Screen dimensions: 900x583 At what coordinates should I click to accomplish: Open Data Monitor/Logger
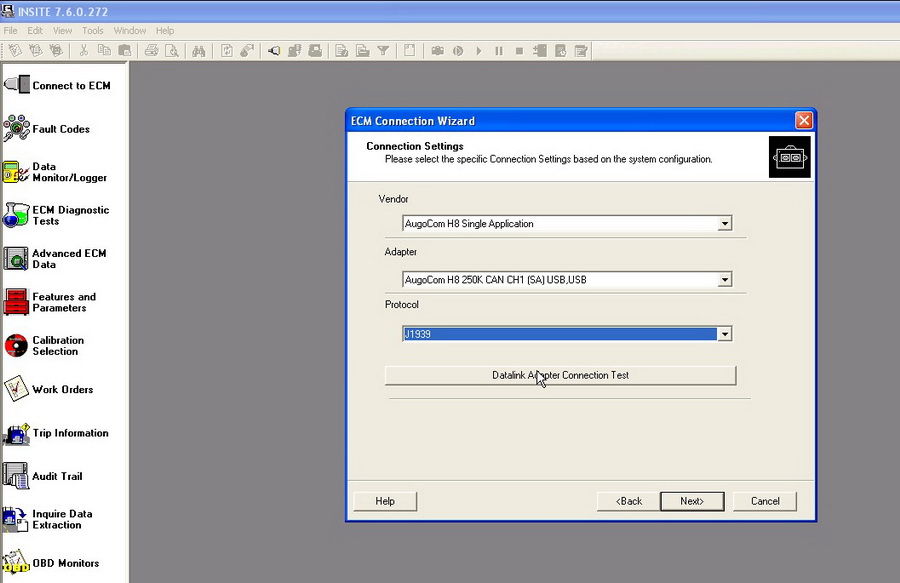(x=55, y=172)
